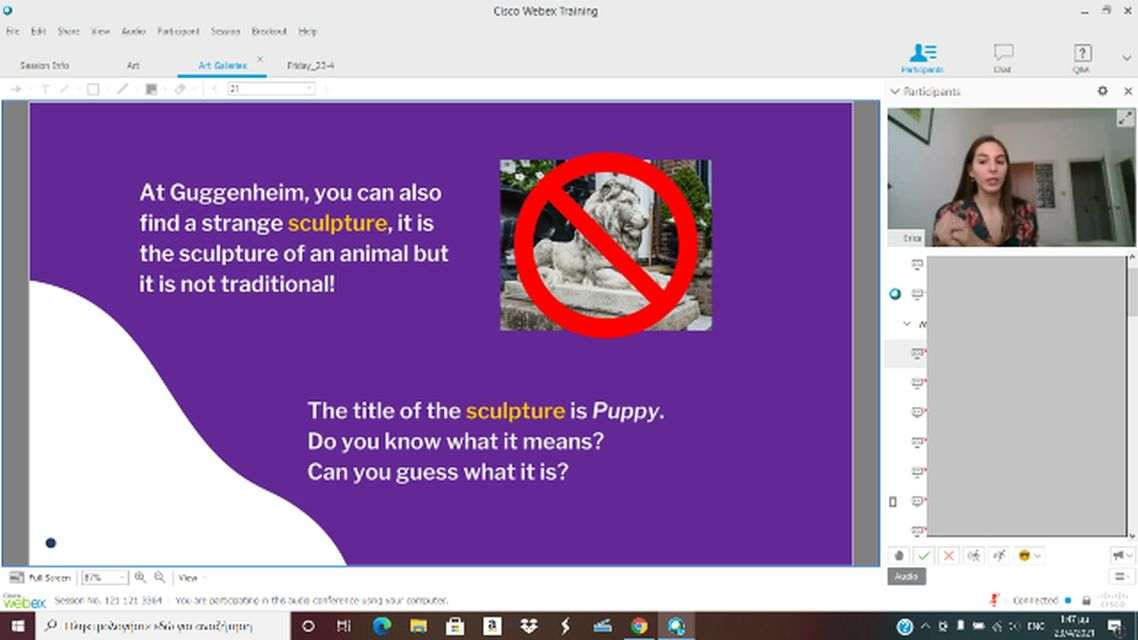Click the lion sculpture image on slide
This screenshot has width=1138, height=640.
coord(605,245)
